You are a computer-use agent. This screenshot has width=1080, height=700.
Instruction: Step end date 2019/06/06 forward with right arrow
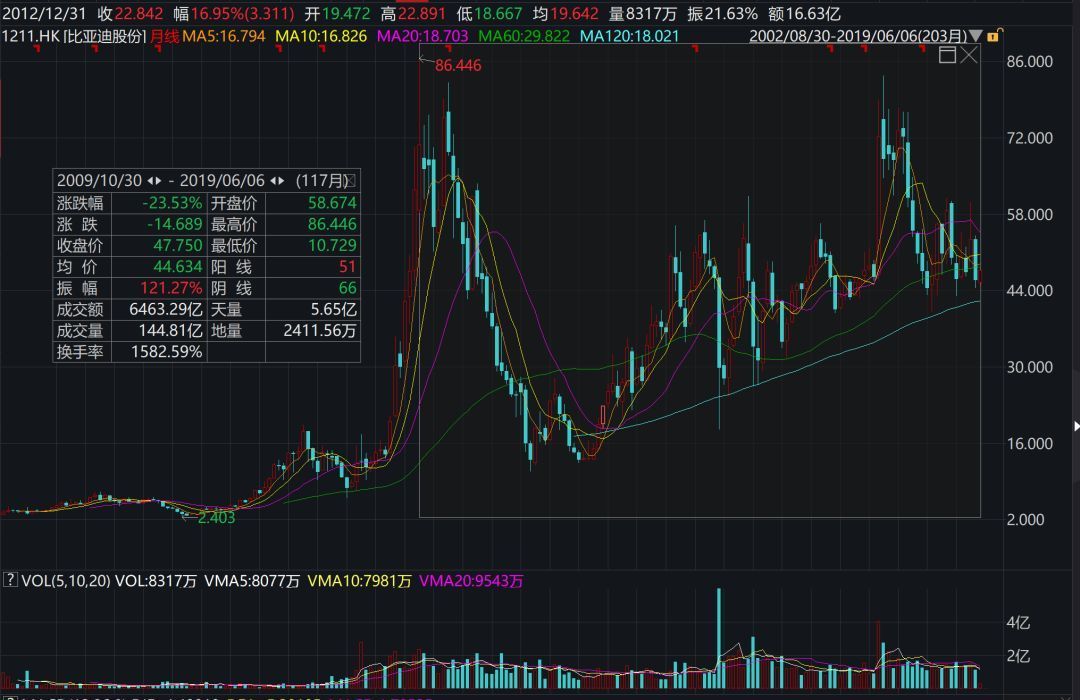coord(283,181)
